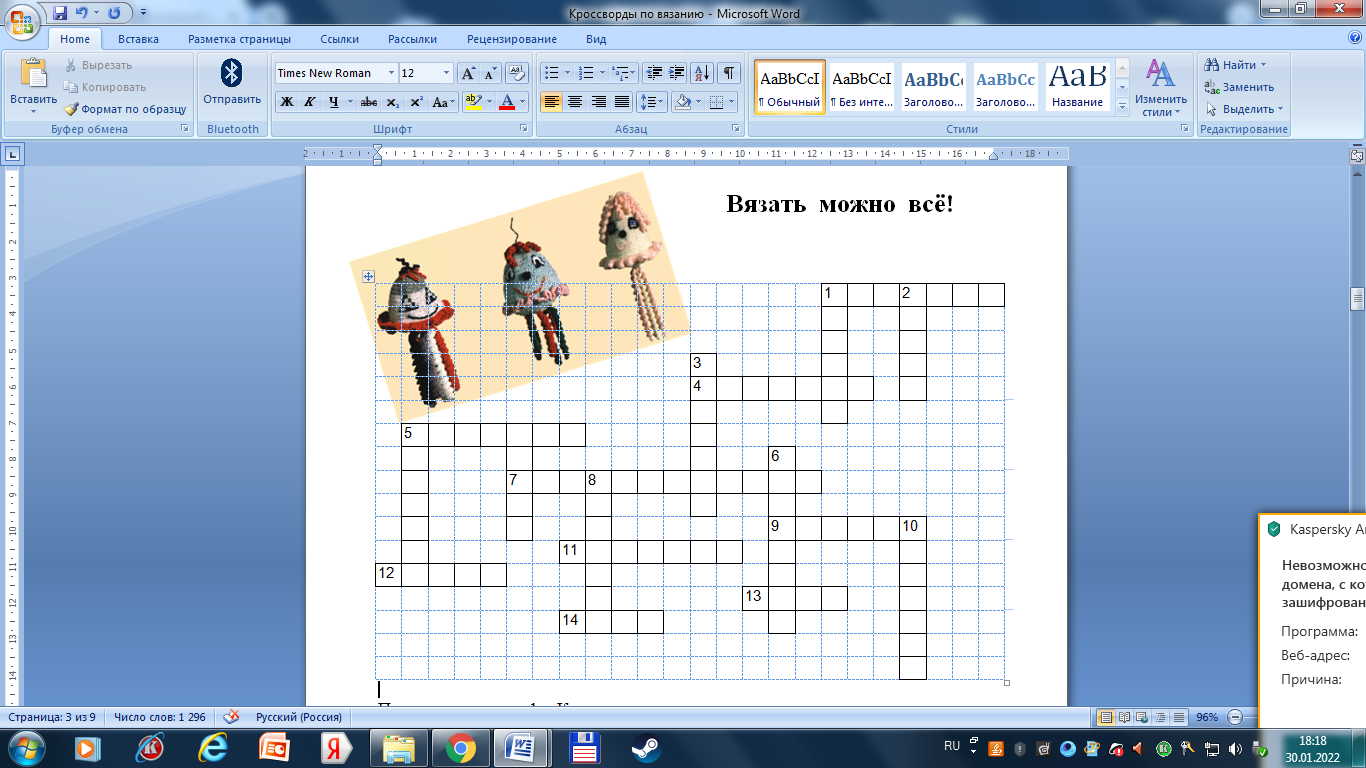Open Steam from the taskbar
1366x768 pixels.
click(x=646, y=747)
